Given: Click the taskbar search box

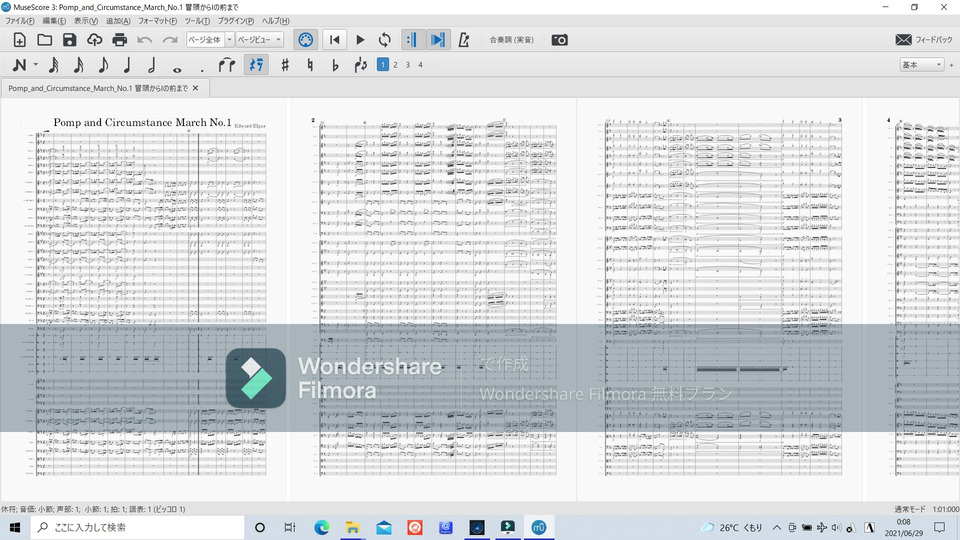Looking at the screenshot, I should pyautogui.click(x=137, y=527).
